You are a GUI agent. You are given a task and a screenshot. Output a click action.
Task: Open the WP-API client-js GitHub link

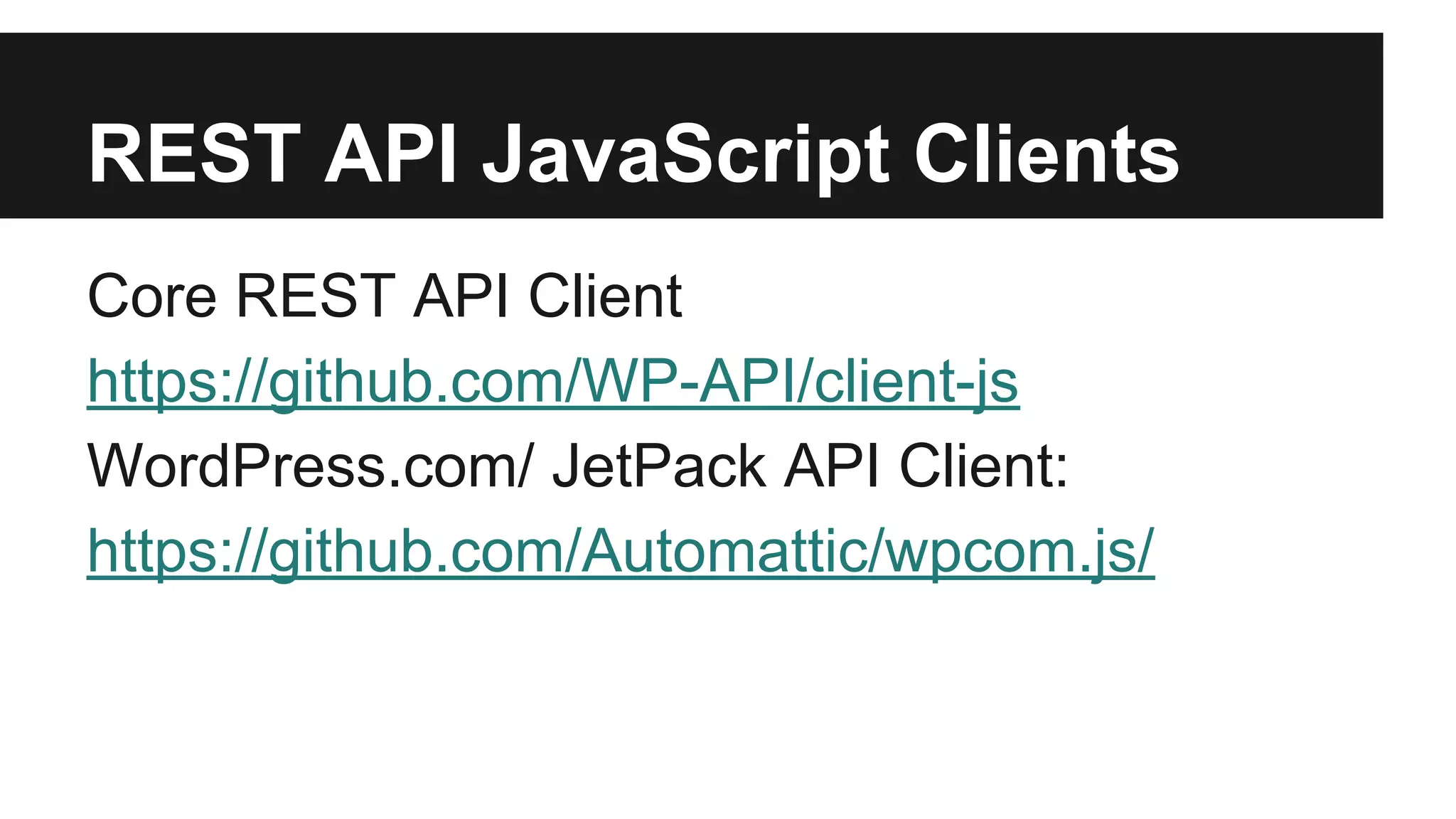coord(553,382)
